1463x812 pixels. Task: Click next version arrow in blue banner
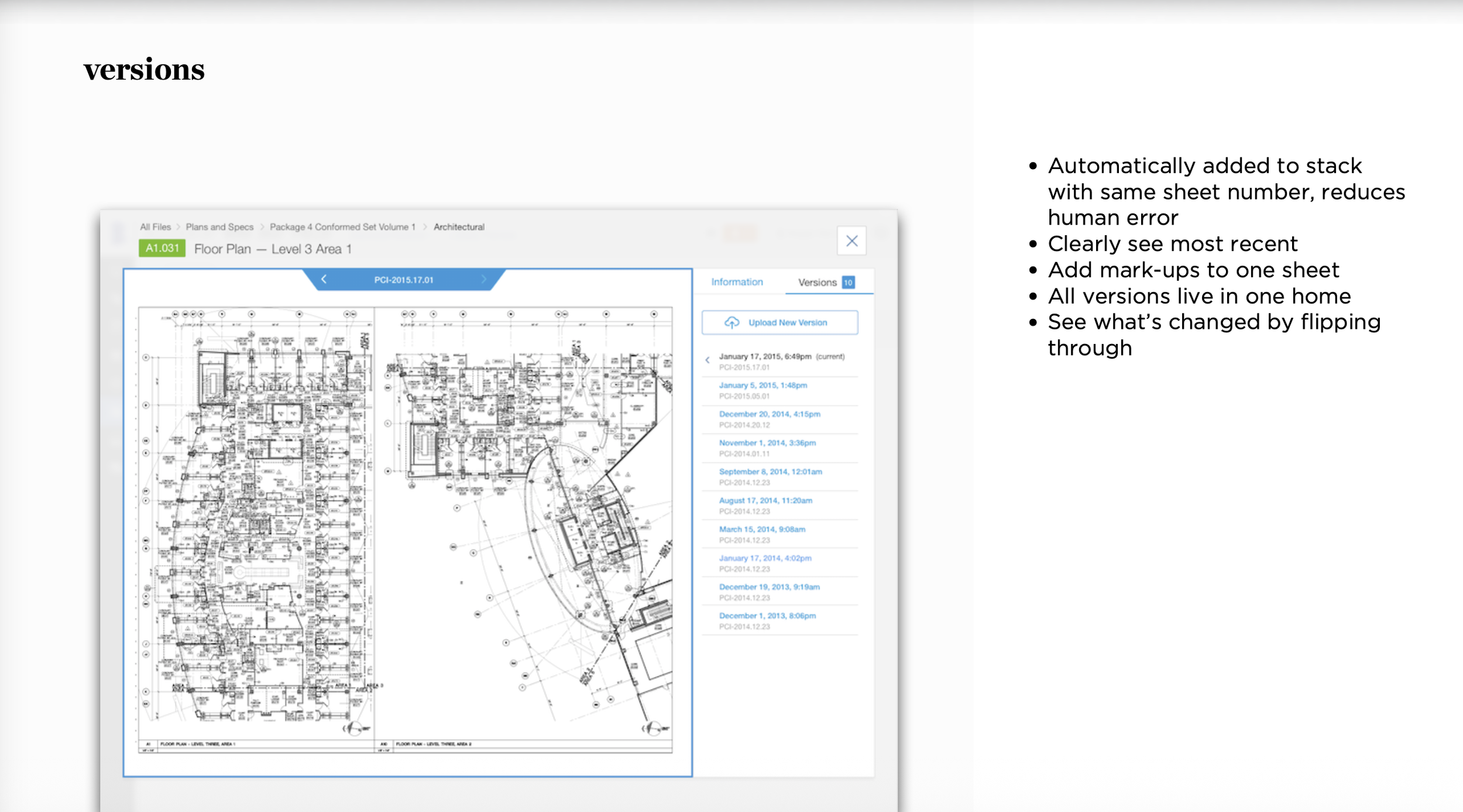[x=484, y=280]
